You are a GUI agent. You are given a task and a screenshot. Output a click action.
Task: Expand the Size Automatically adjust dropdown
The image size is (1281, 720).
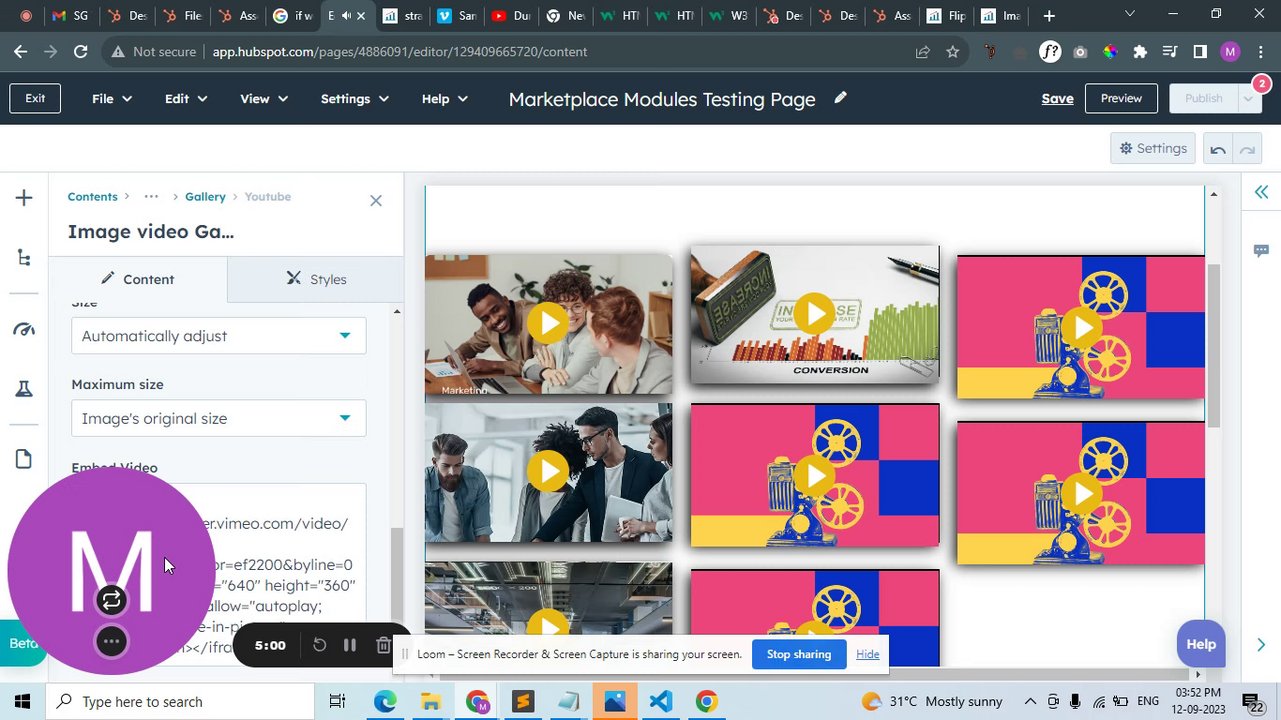(x=219, y=336)
